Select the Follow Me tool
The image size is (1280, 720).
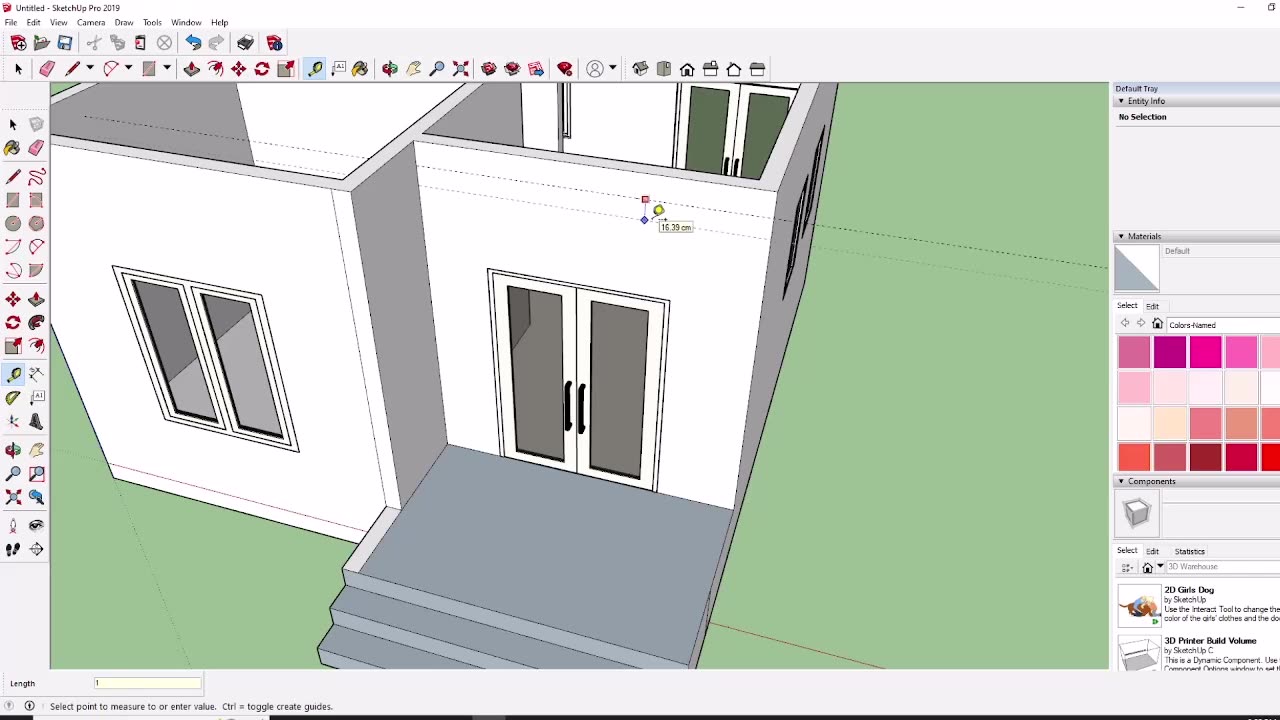36,322
